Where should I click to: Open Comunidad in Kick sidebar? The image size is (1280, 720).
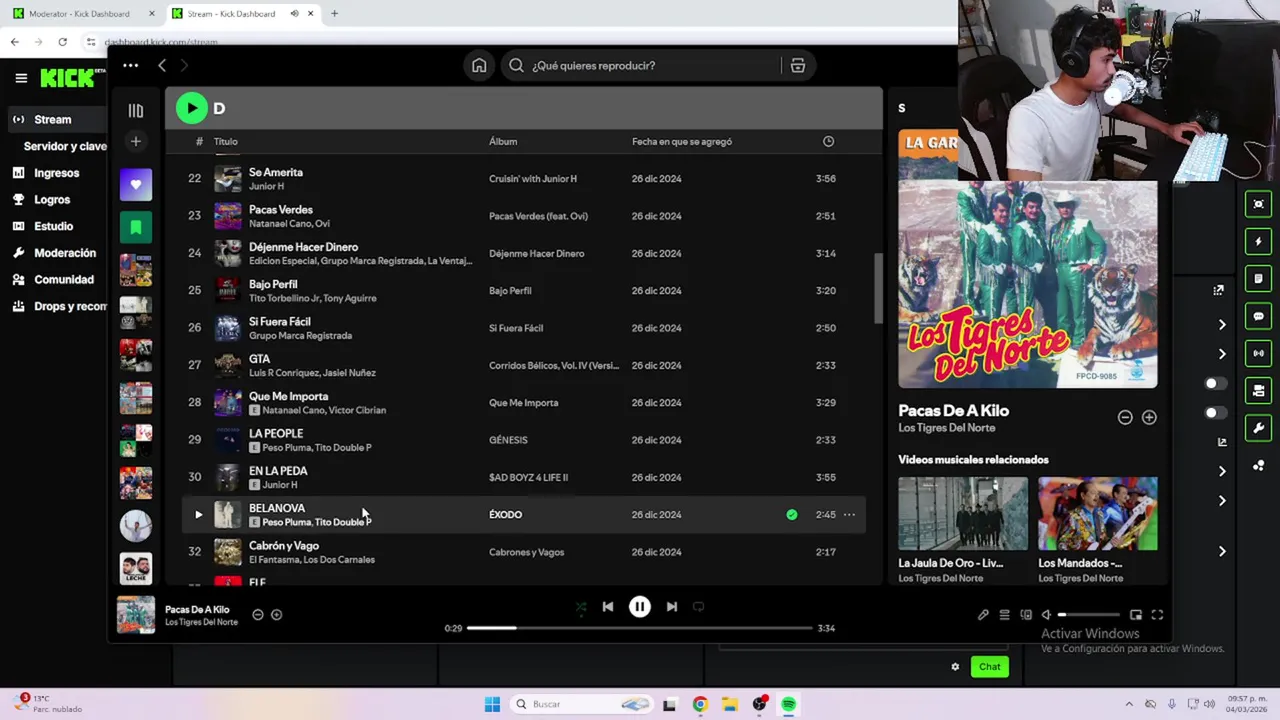[x=64, y=279]
